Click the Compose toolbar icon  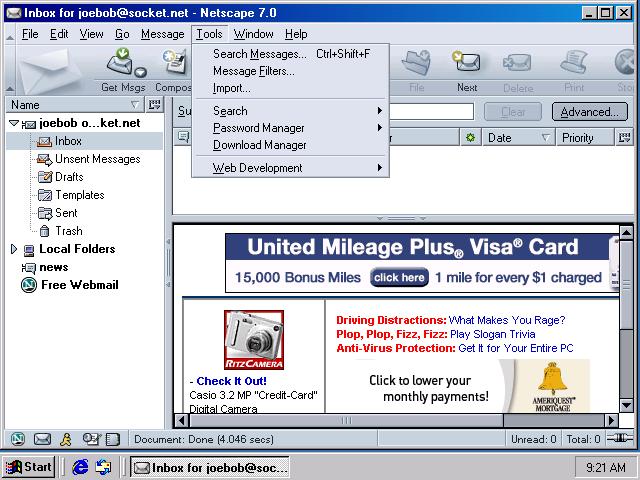tap(176, 62)
